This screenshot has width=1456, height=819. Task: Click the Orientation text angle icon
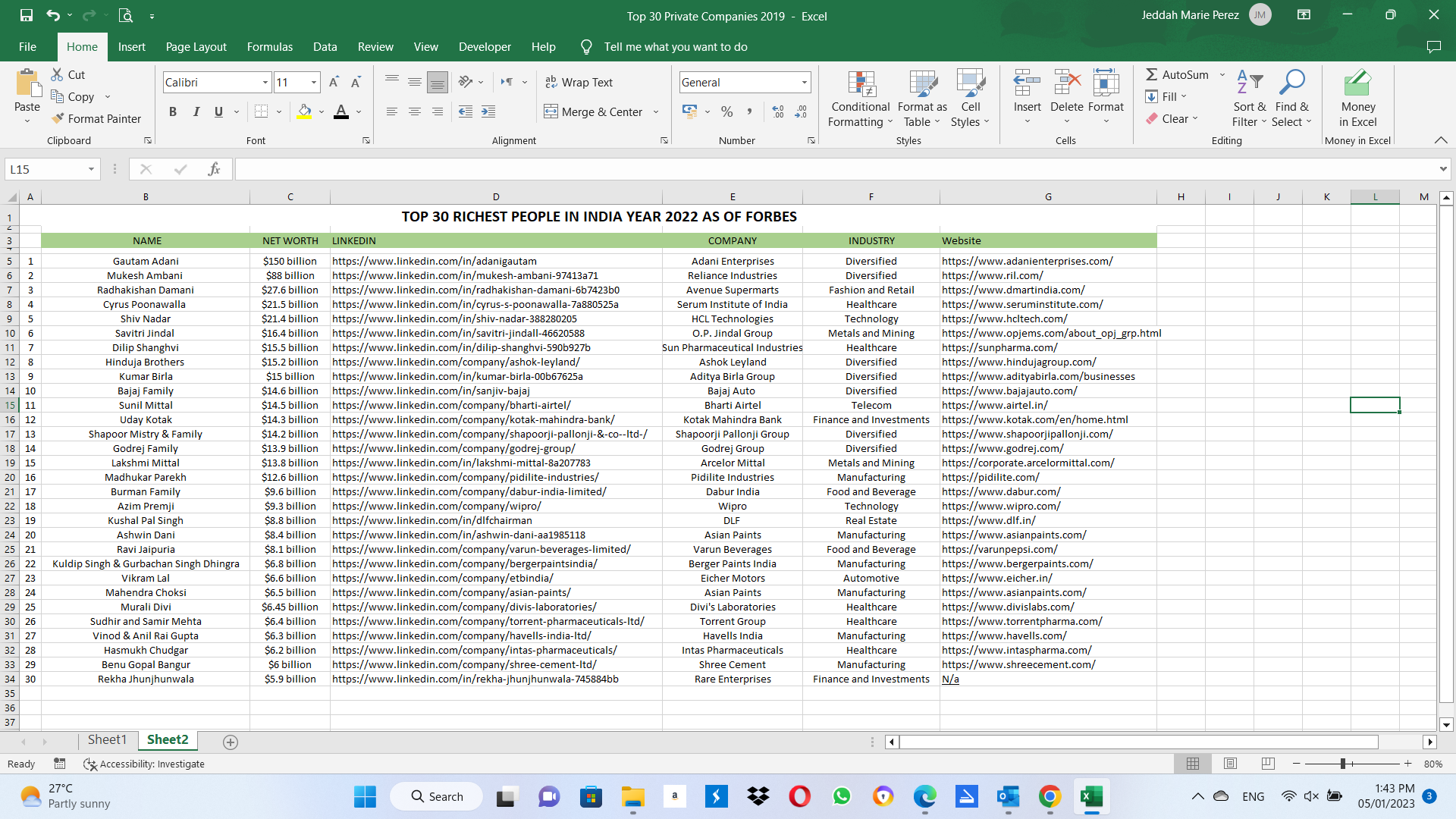(466, 82)
